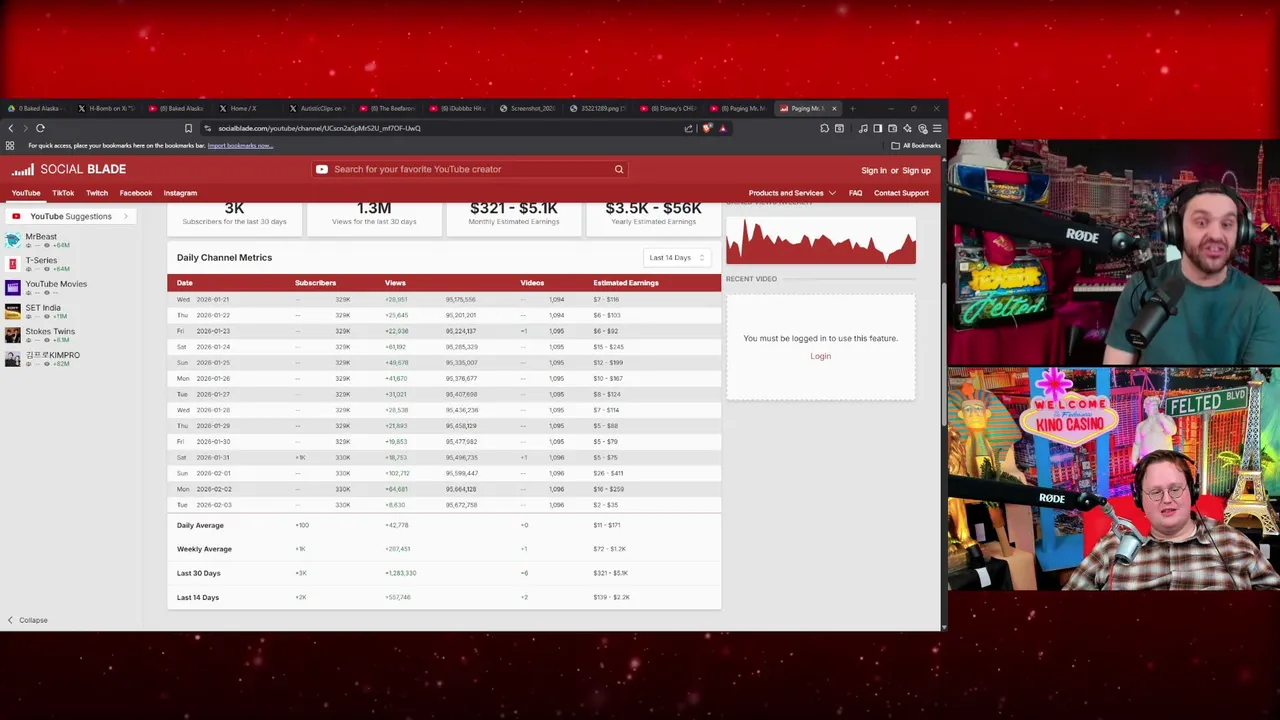Click the Stokes Twins channel avatar

pyautogui.click(x=12, y=335)
